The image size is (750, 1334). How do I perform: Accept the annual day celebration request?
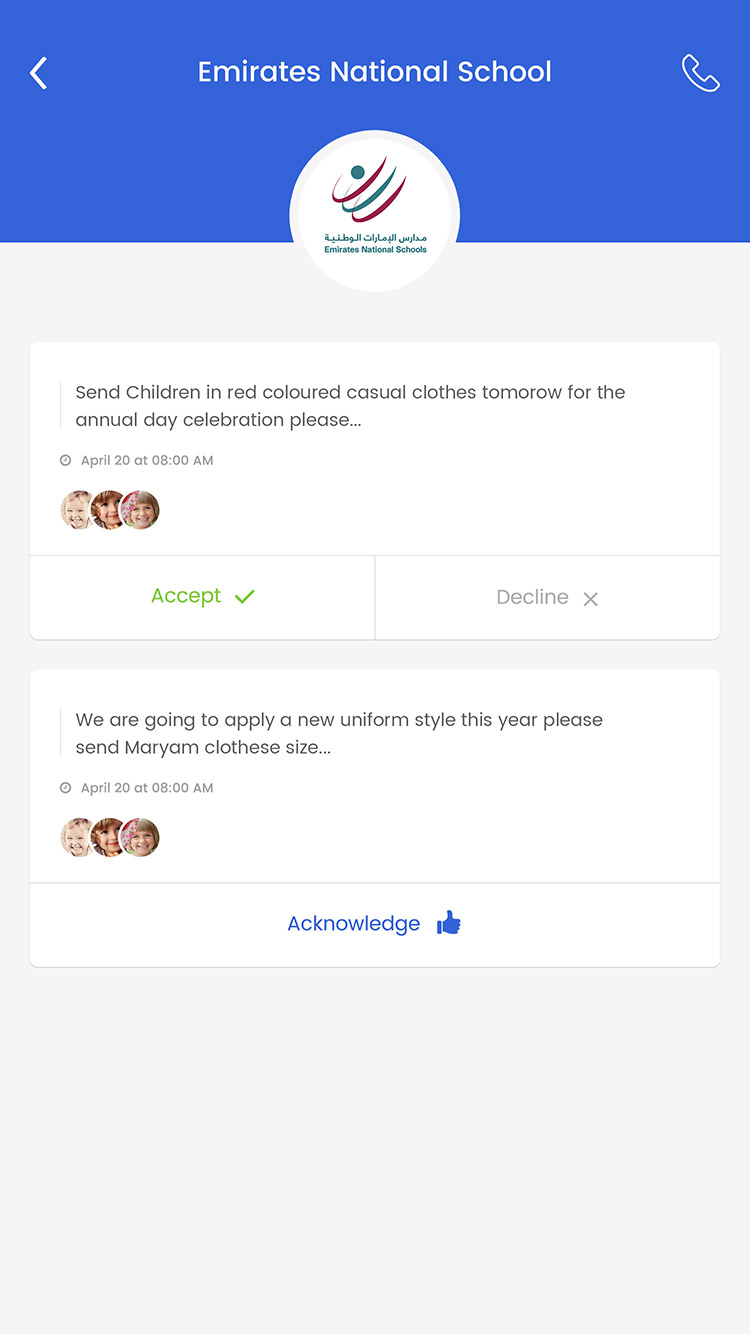[x=203, y=597]
